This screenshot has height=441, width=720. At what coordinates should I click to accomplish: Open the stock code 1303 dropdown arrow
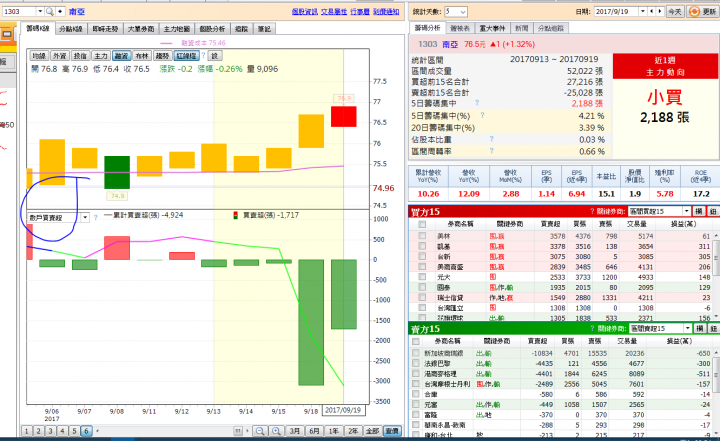pos(40,11)
